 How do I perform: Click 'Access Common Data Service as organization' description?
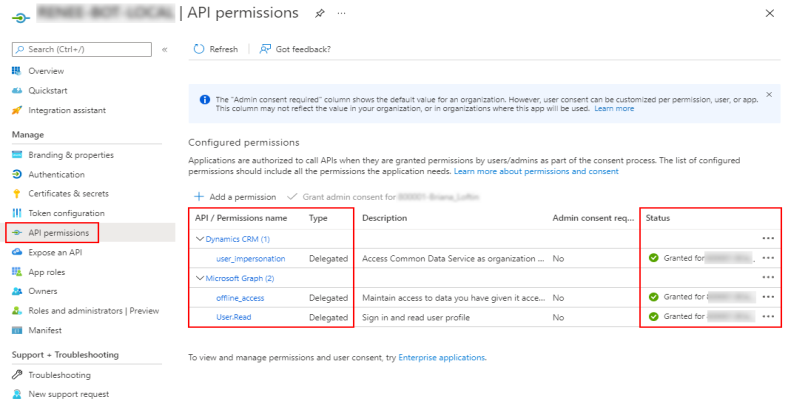(x=453, y=259)
